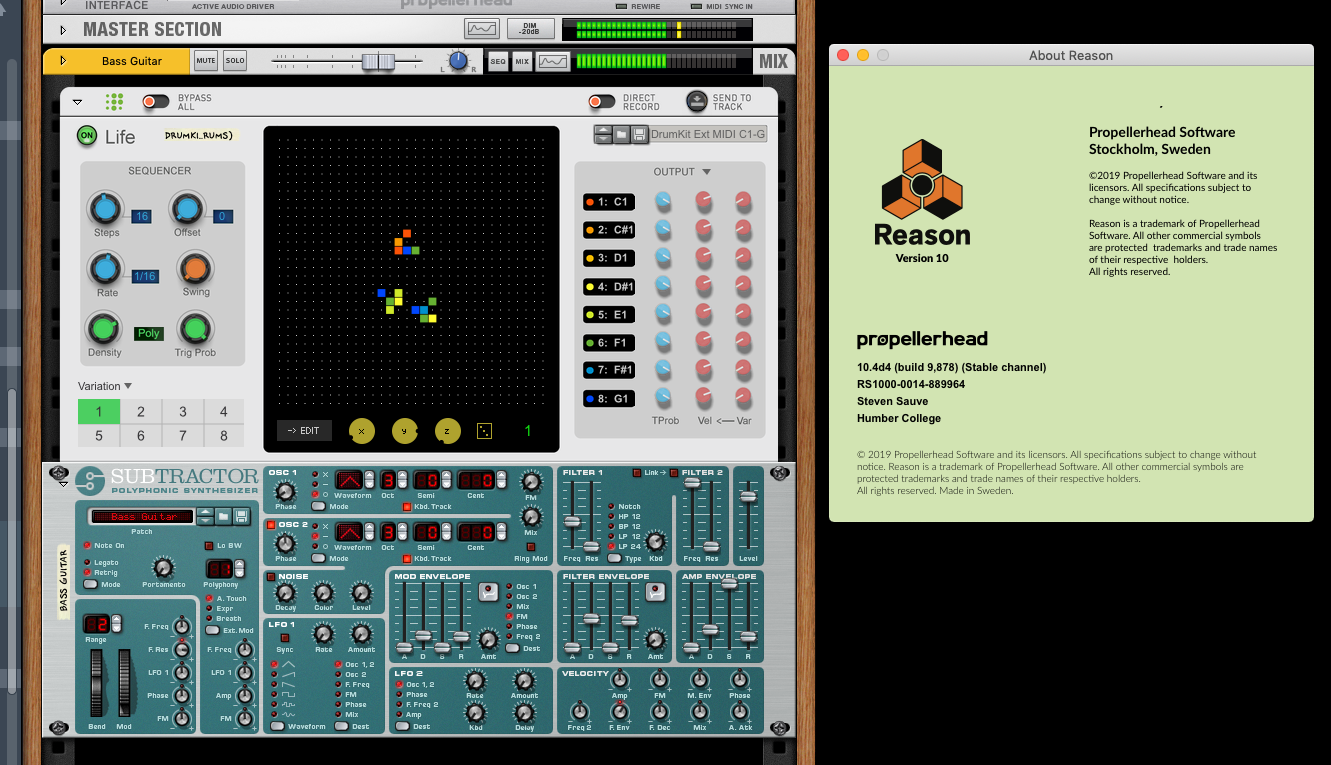Click the Portamento knob on Subtractor

(x=163, y=568)
